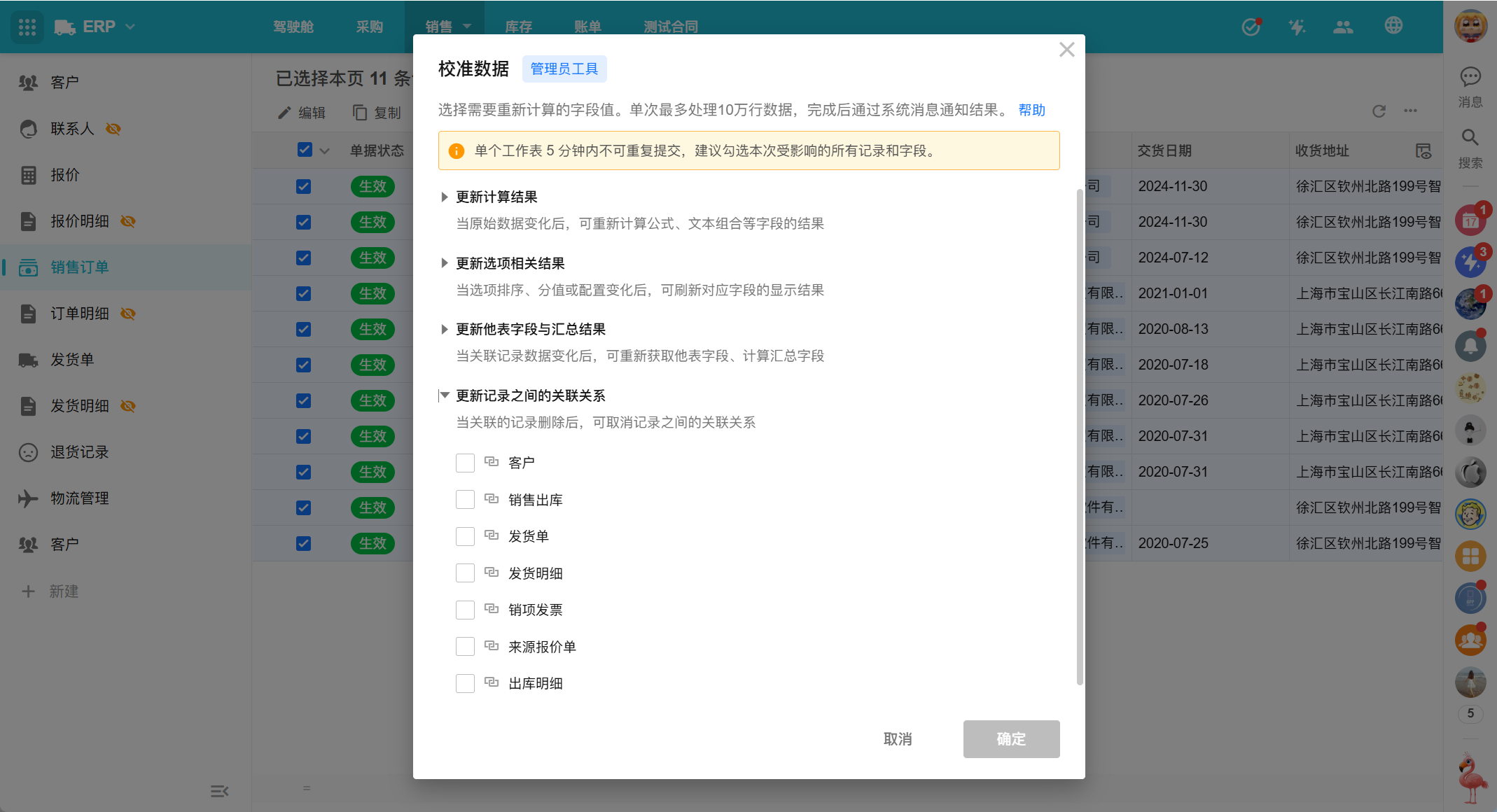1497x812 pixels.
Task: Click the column settings icon in 收货地址 header
Action: [x=1423, y=150]
